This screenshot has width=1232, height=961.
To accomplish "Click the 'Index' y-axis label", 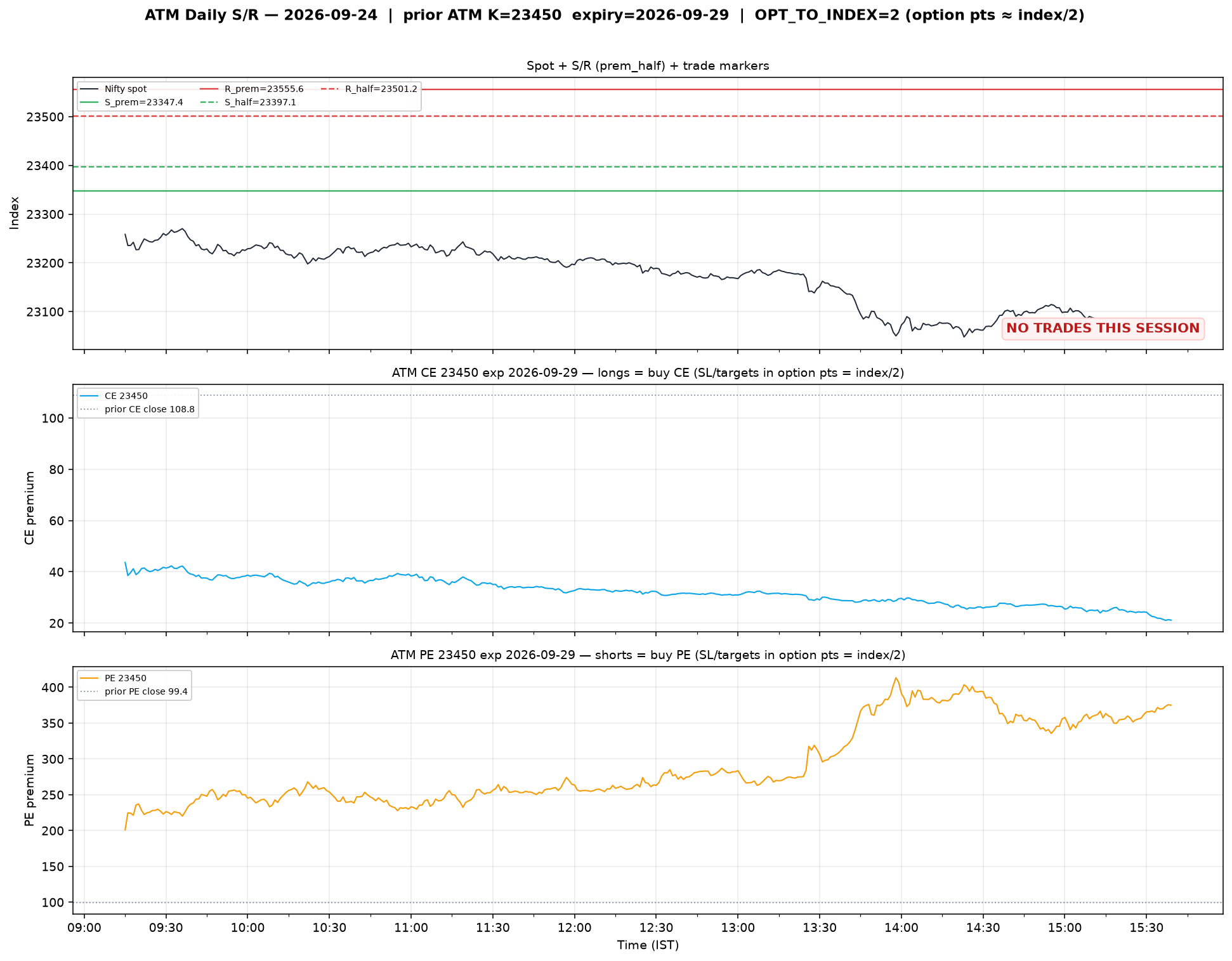I will [15, 212].
